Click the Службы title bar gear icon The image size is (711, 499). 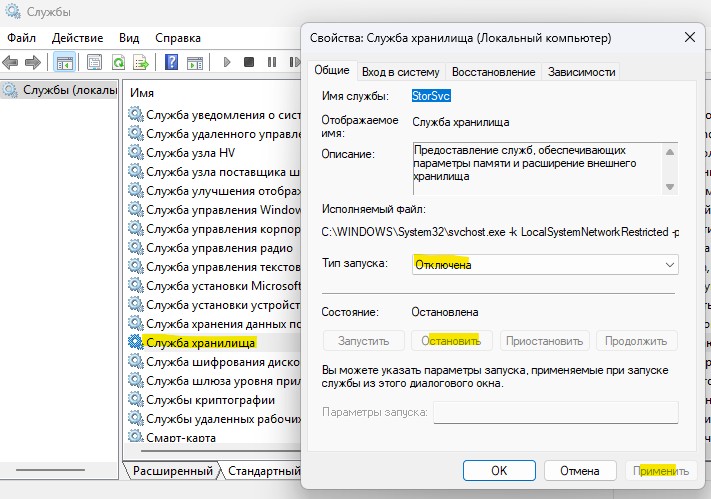pyautogui.click(x=12, y=11)
